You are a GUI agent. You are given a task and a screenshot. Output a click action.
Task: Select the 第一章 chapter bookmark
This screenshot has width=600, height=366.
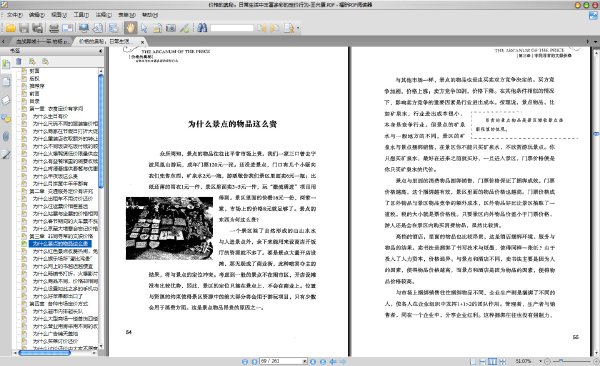pos(57,109)
